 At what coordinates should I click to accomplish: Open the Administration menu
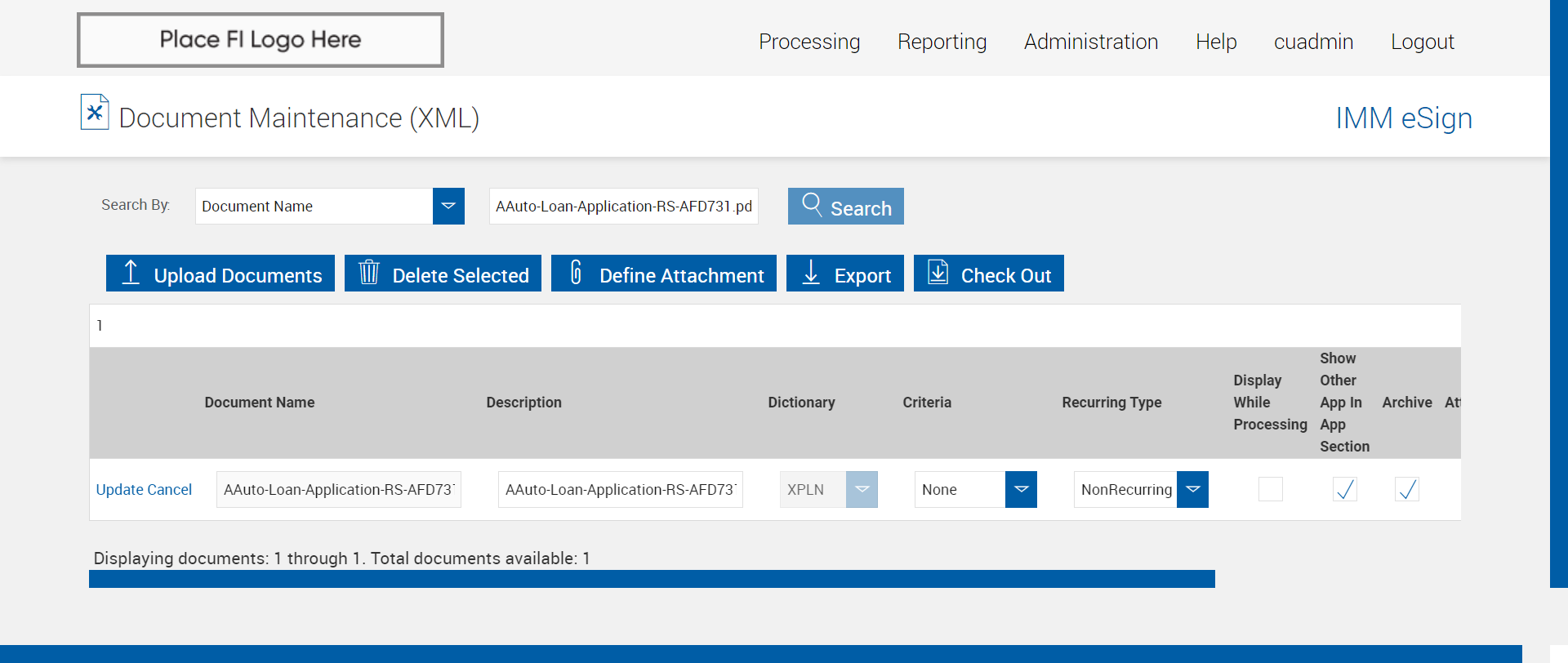(1090, 42)
